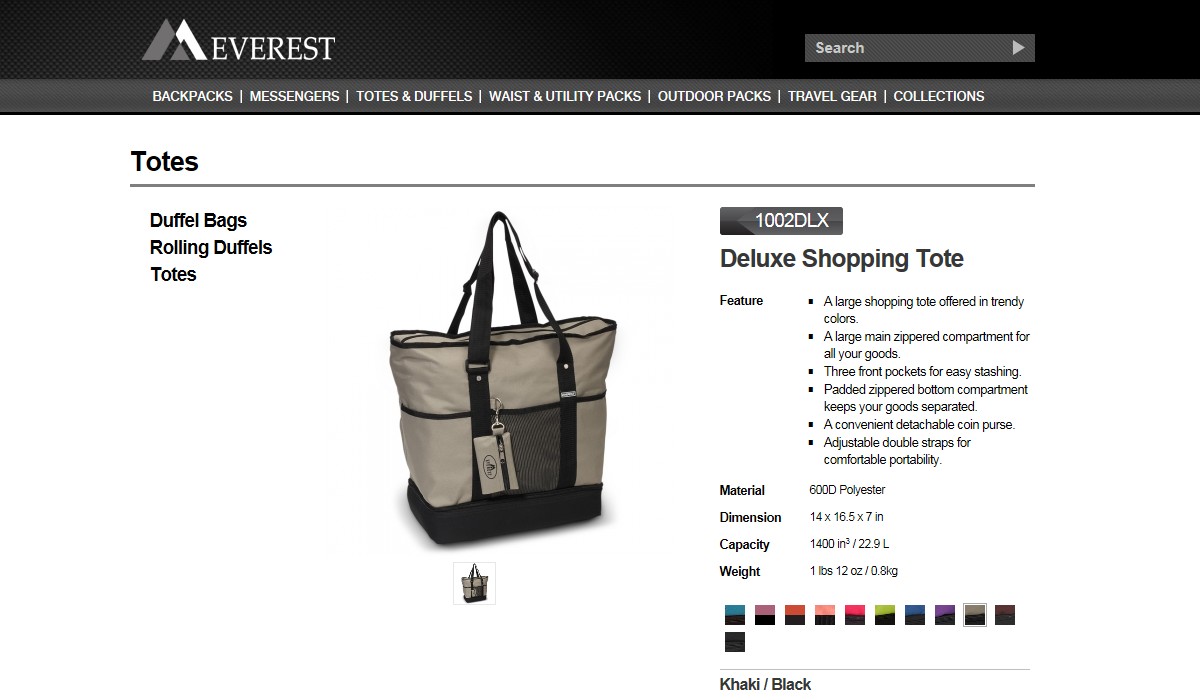Select the solid black color swatch
The image size is (1200, 700).
[x=735, y=642]
